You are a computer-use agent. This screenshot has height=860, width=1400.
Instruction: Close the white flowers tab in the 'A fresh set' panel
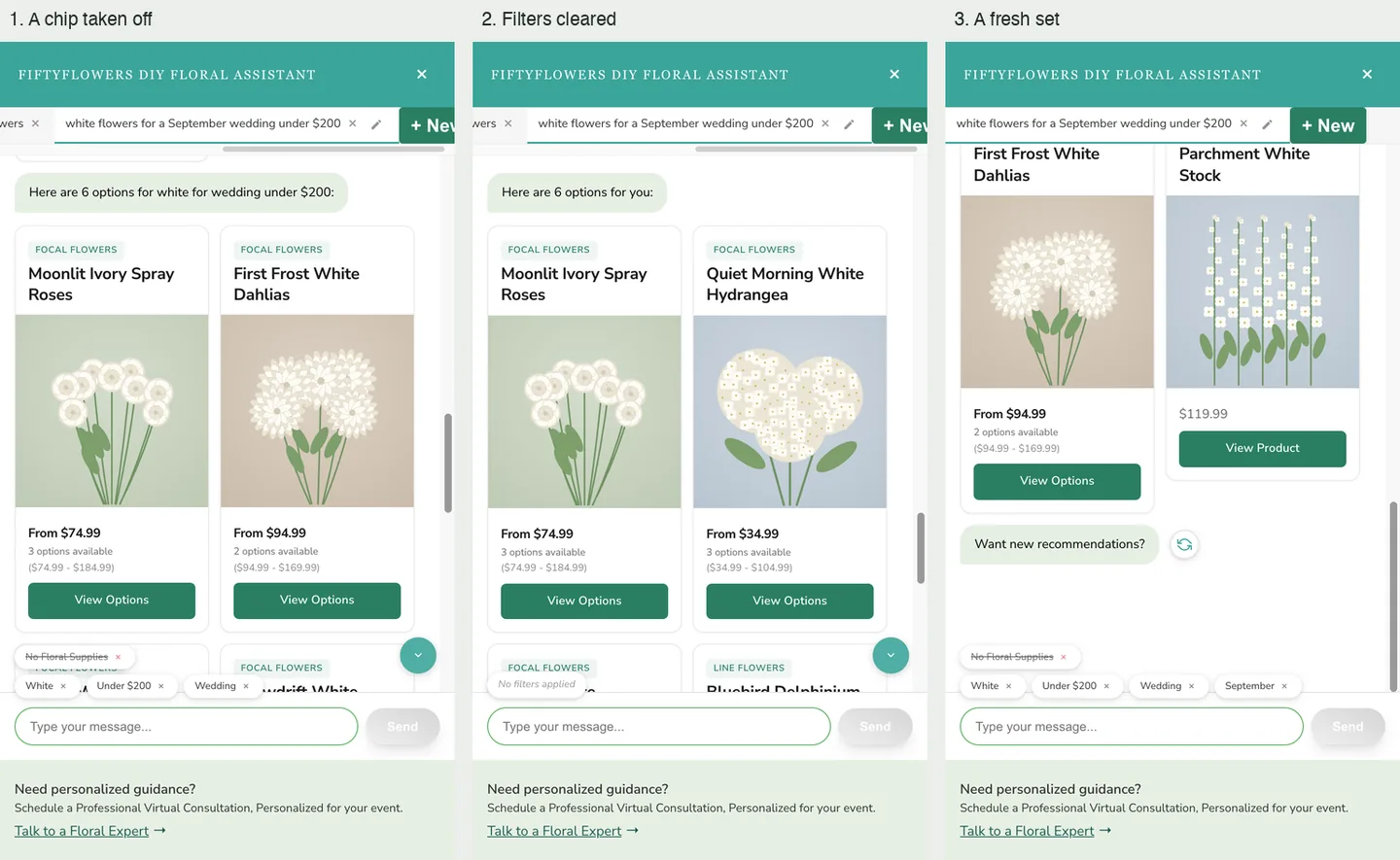1243,123
